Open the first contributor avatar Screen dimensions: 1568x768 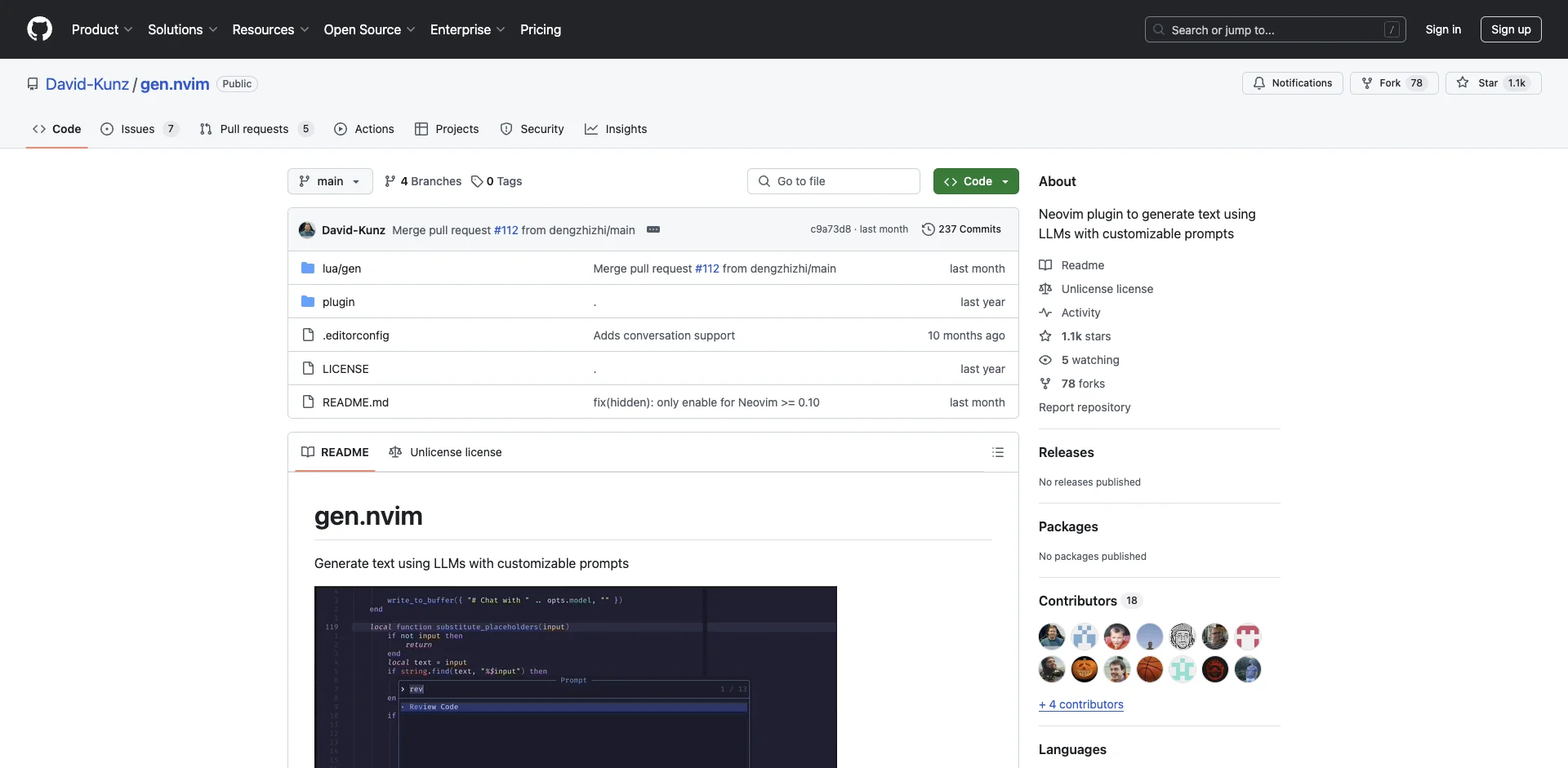click(x=1052, y=637)
